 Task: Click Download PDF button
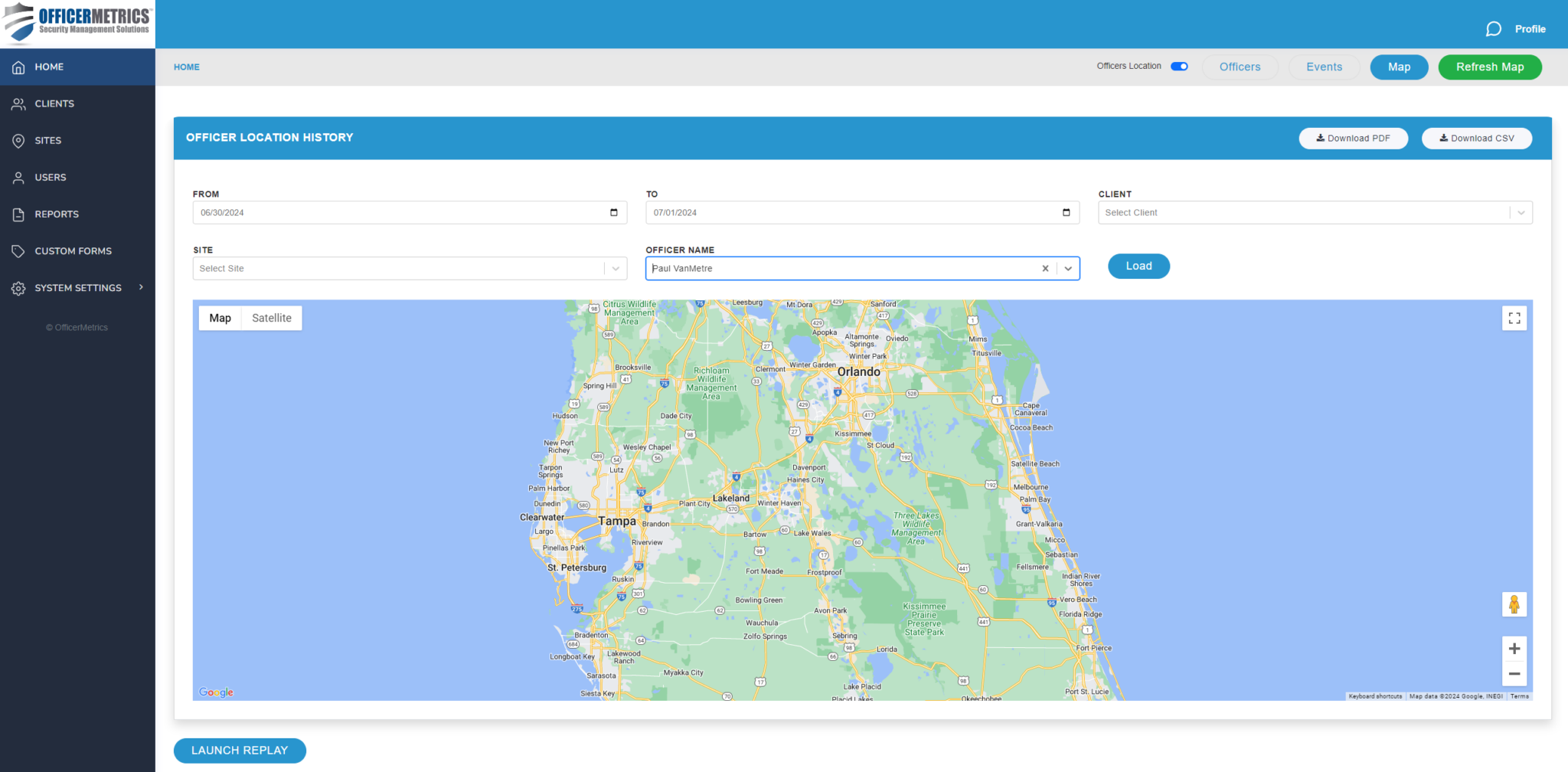tap(1353, 139)
